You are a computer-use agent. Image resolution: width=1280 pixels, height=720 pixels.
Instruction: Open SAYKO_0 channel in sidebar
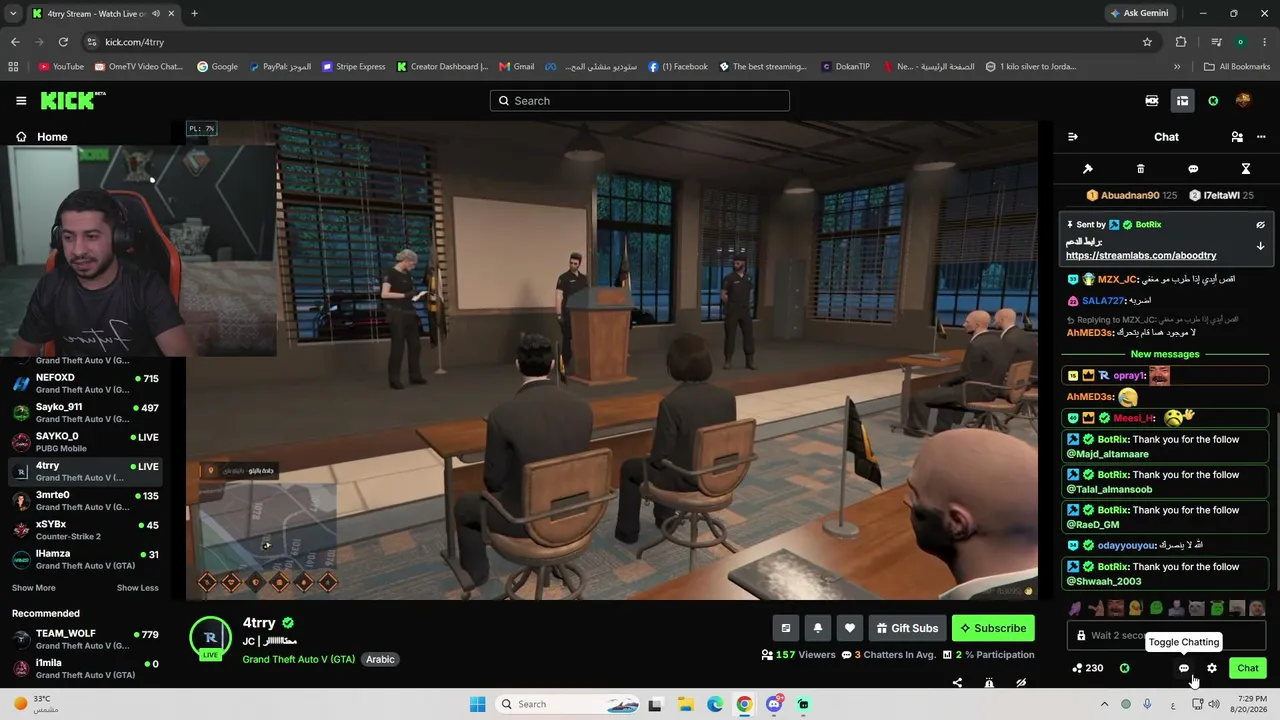[85, 442]
